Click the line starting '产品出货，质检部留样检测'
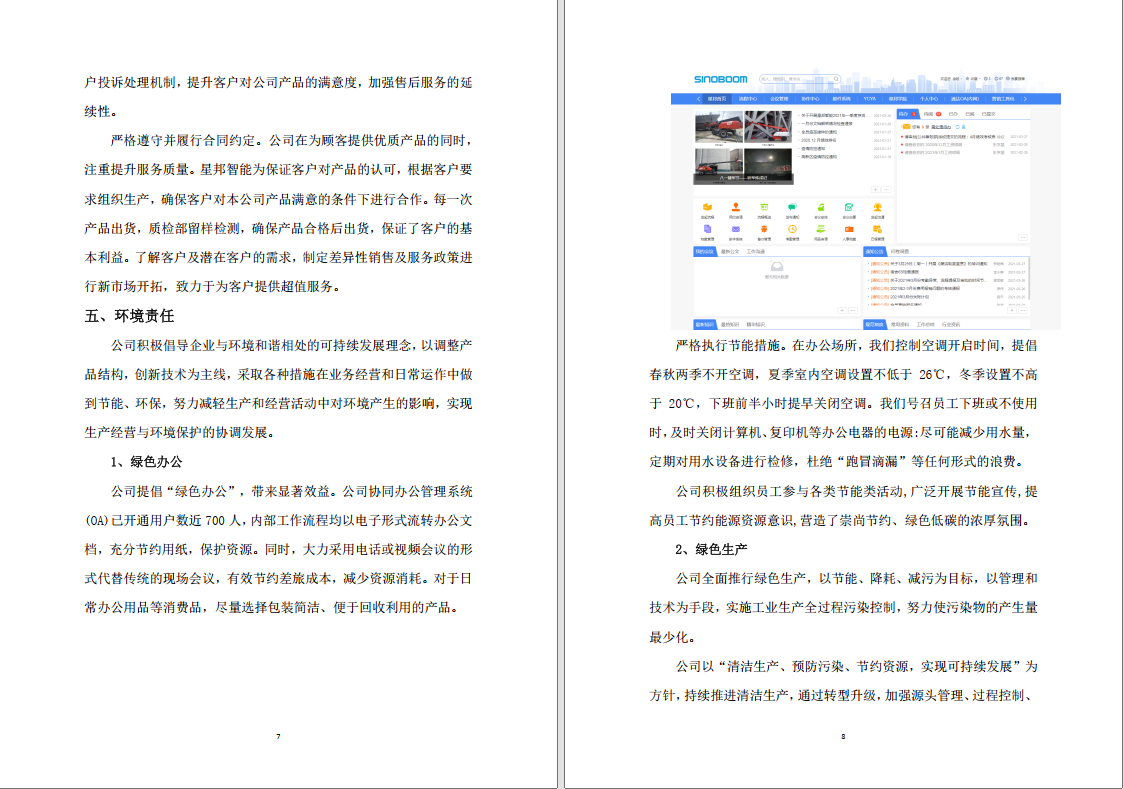1124x789 pixels. (x=278, y=229)
